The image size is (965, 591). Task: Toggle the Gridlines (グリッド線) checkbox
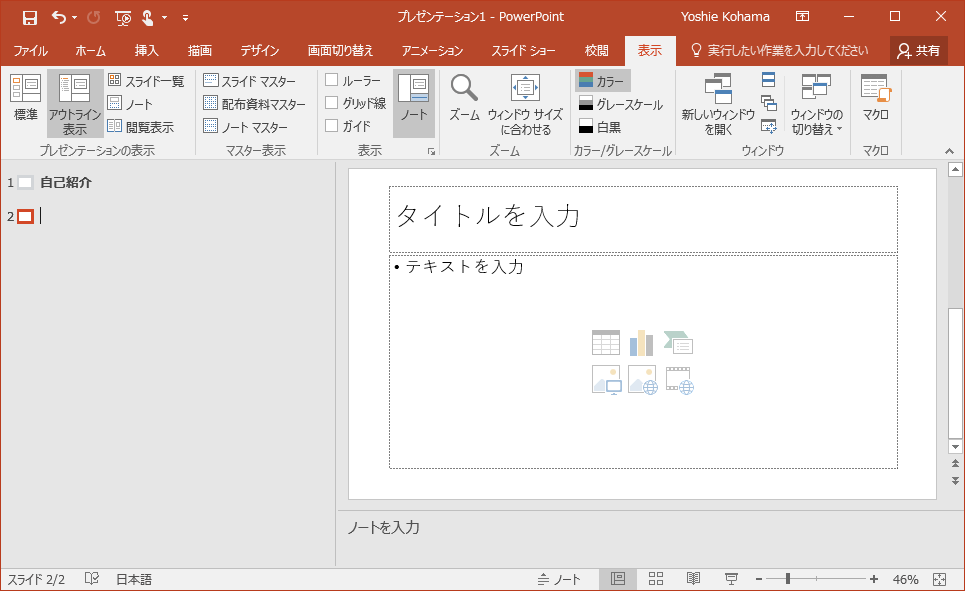click(332, 103)
